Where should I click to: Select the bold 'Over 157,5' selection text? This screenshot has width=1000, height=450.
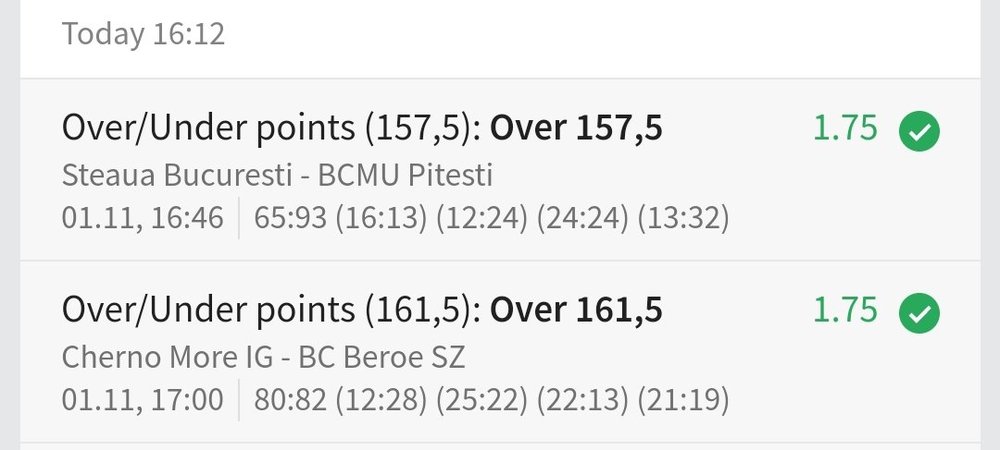[576, 130]
